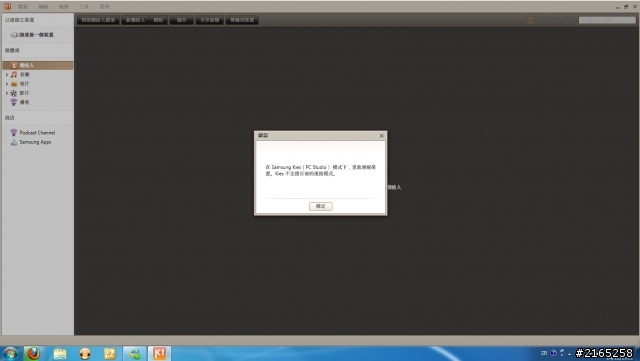The height and width of the screenshot is (361, 640).
Task: Click the 另存新檔 (save as) toolbar button
Action: click(210, 20)
